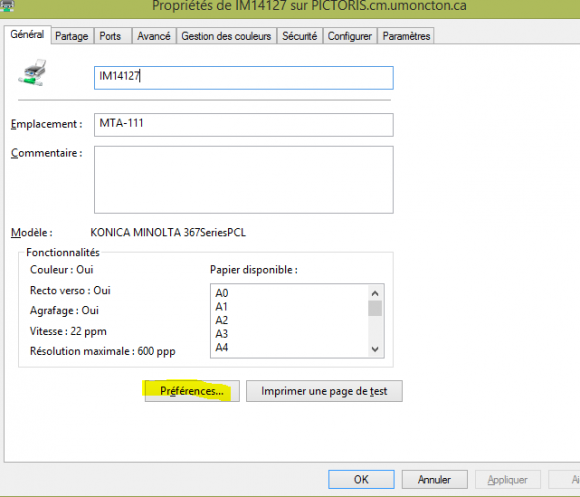Select A3 in the paper list
This screenshot has height=497, width=580.
point(222,334)
